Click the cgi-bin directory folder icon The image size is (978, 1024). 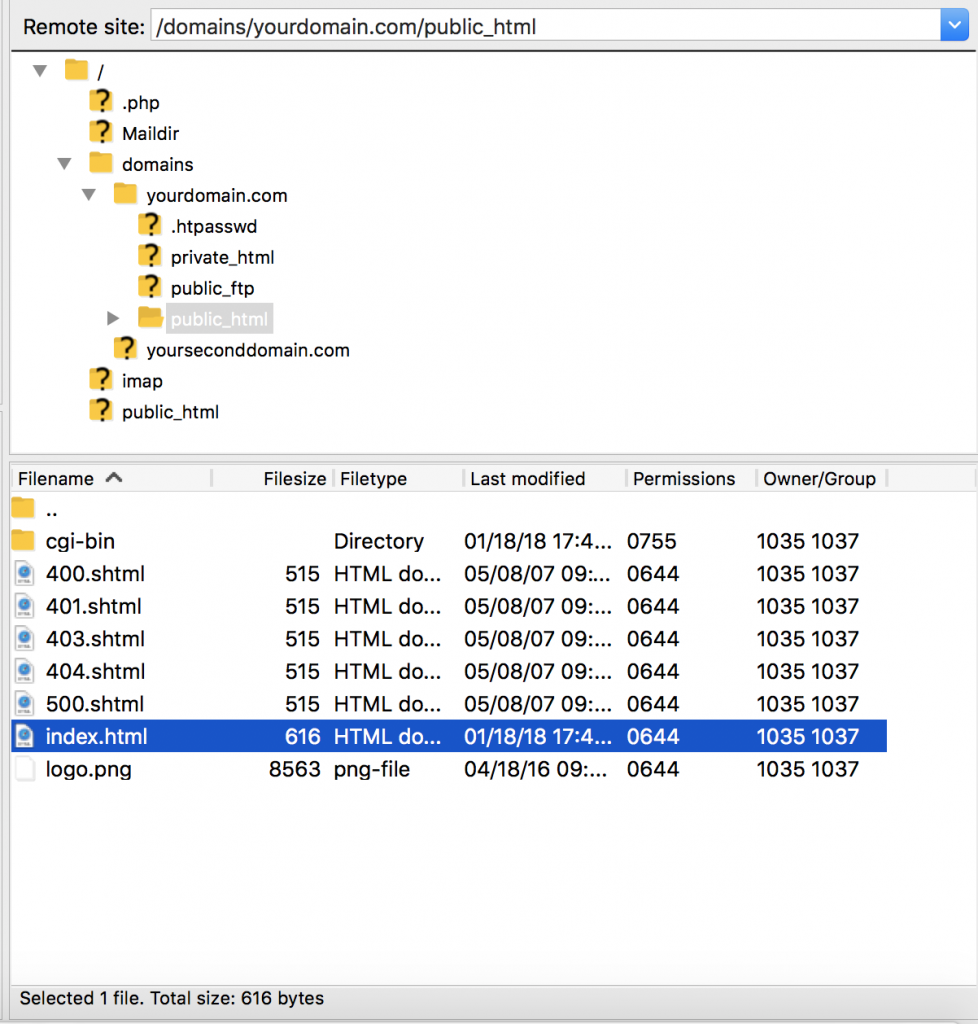pyautogui.click(x=24, y=541)
